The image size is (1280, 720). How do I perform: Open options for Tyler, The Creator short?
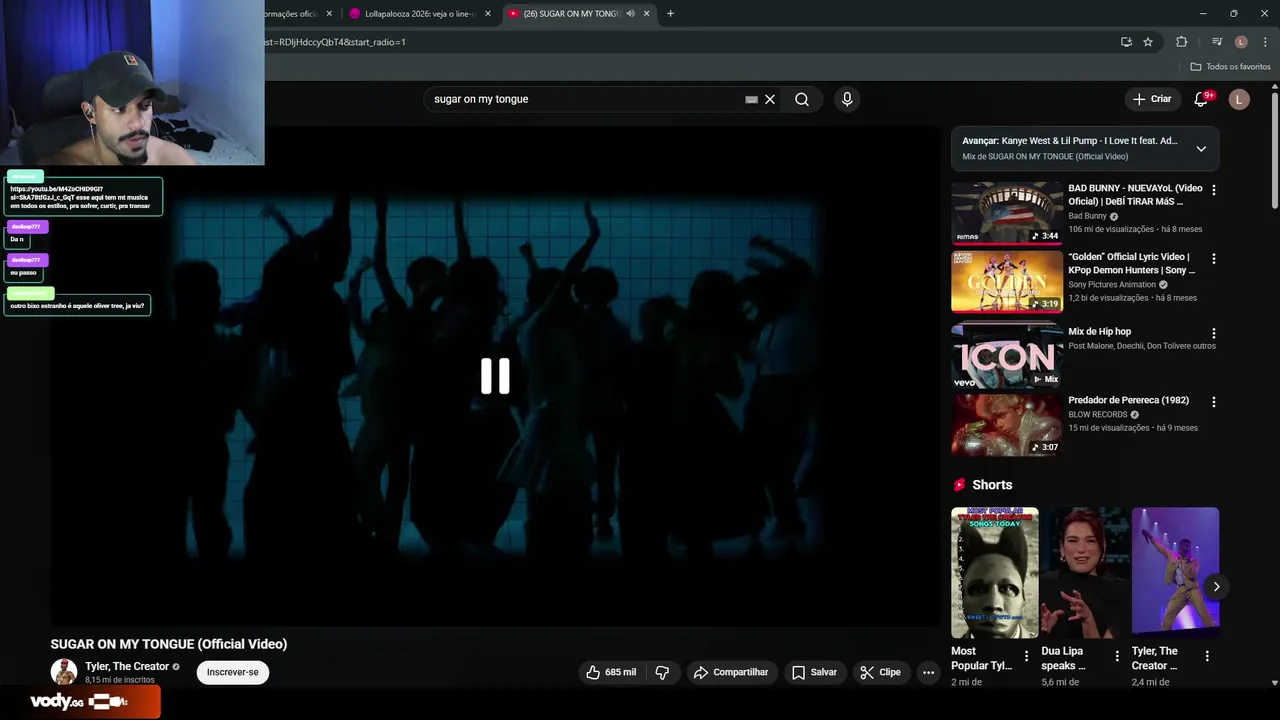pos(1207,657)
